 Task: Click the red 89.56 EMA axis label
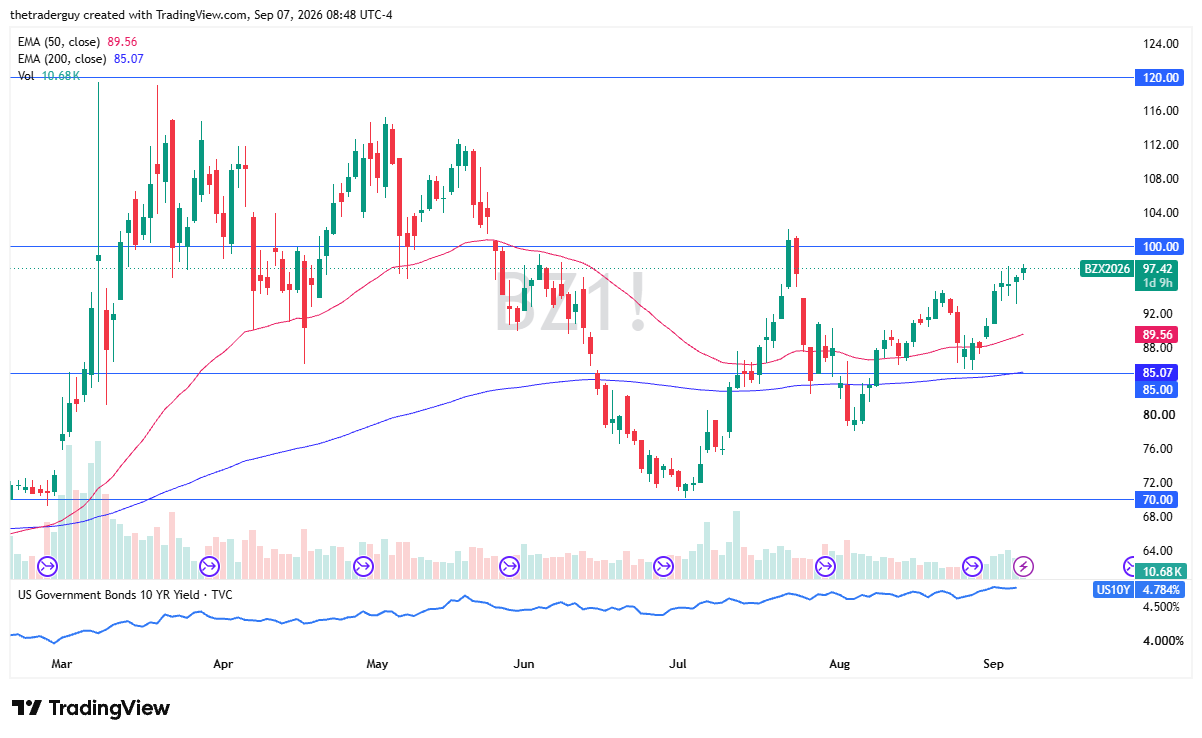click(x=1158, y=334)
